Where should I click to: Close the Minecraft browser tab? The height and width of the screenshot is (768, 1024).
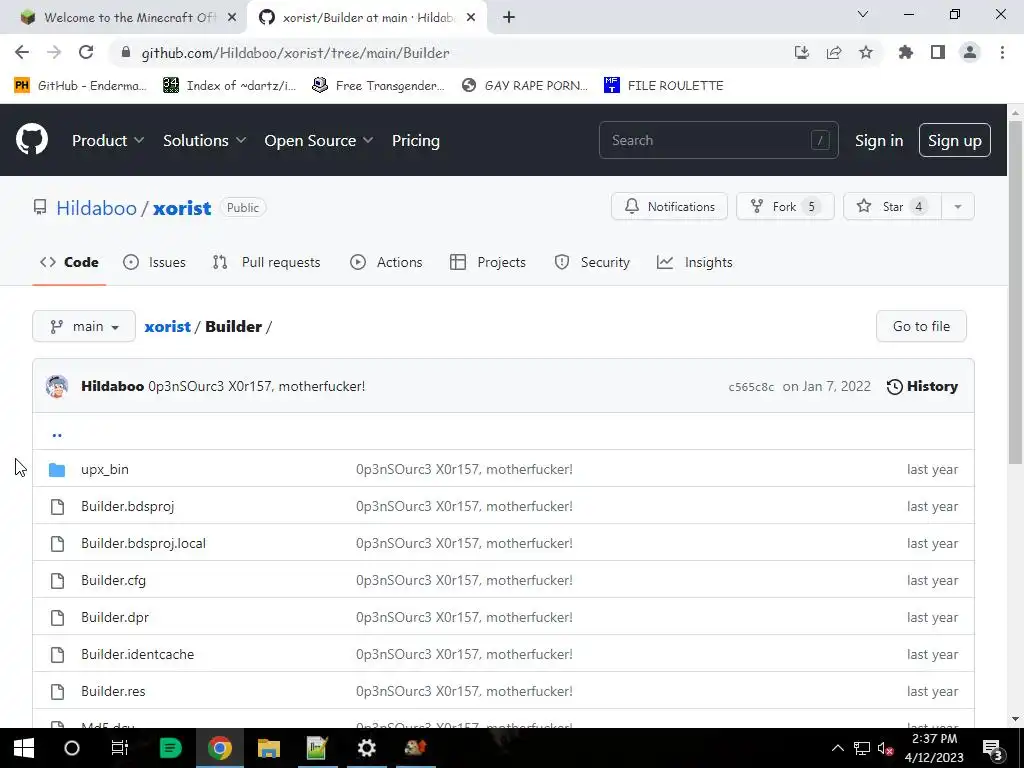(232, 17)
